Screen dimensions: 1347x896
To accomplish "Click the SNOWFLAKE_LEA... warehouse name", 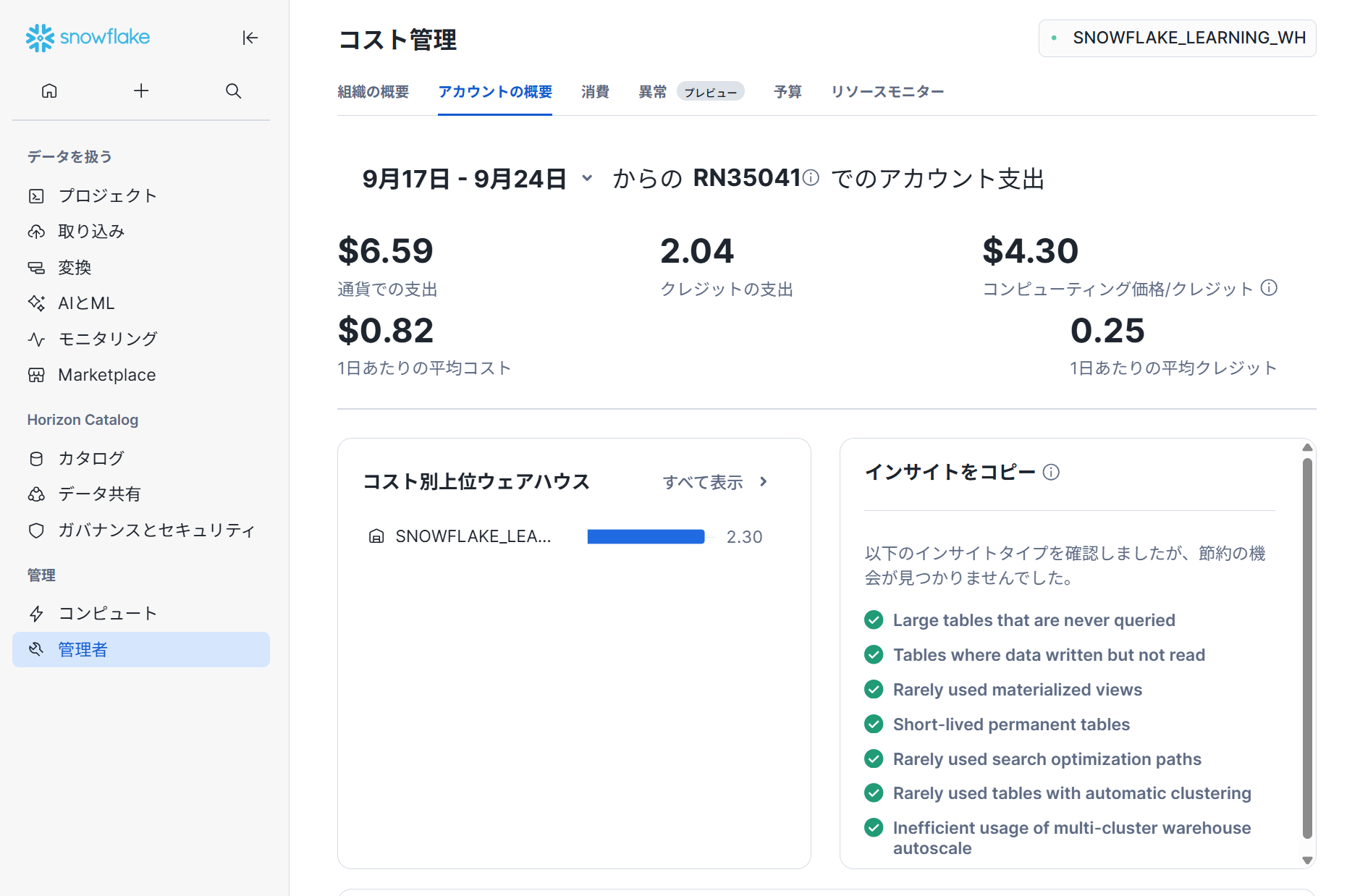I will pyautogui.click(x=473, y=536).
